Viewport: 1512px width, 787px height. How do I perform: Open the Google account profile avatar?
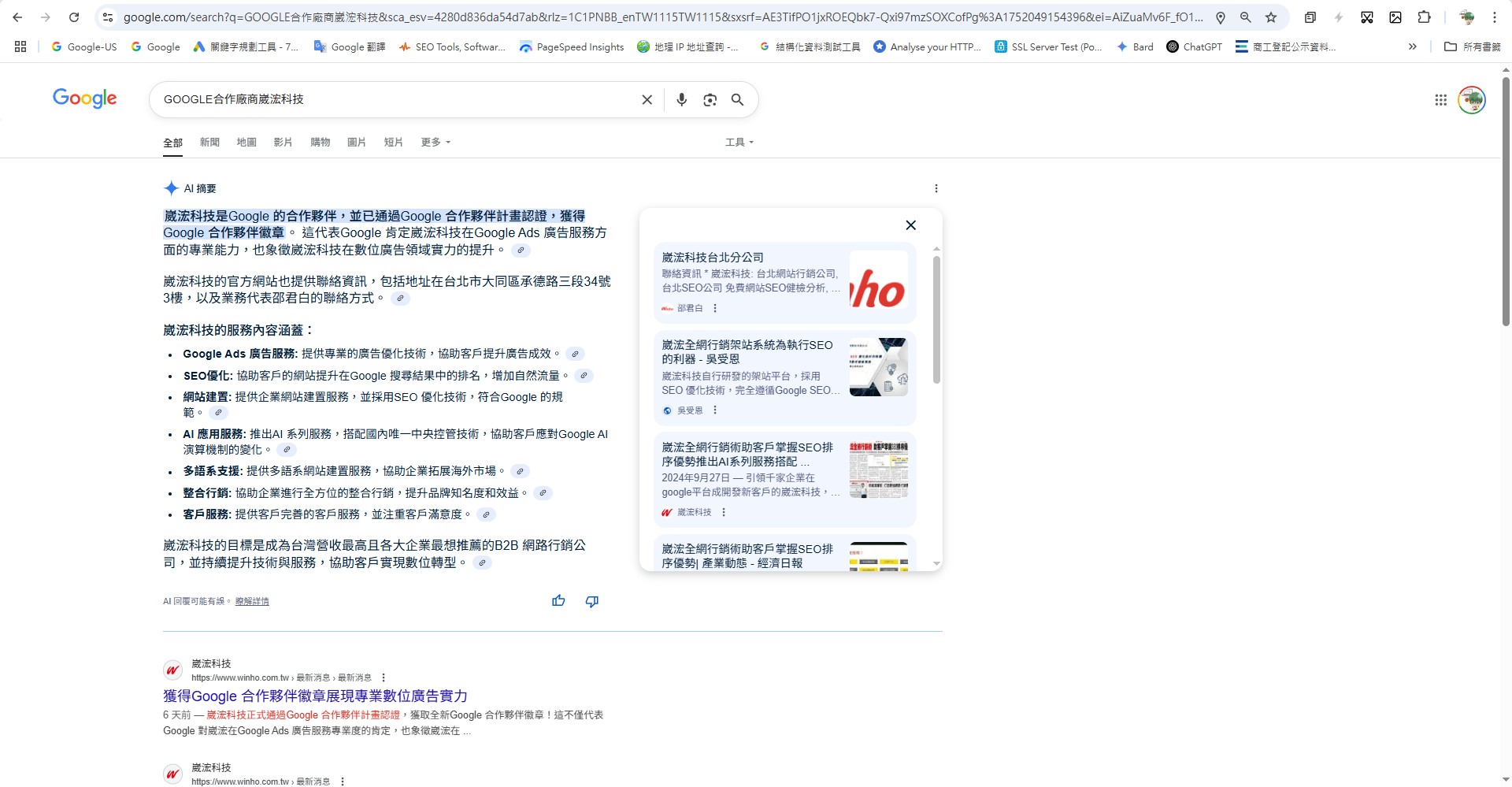coord(1472,99)
